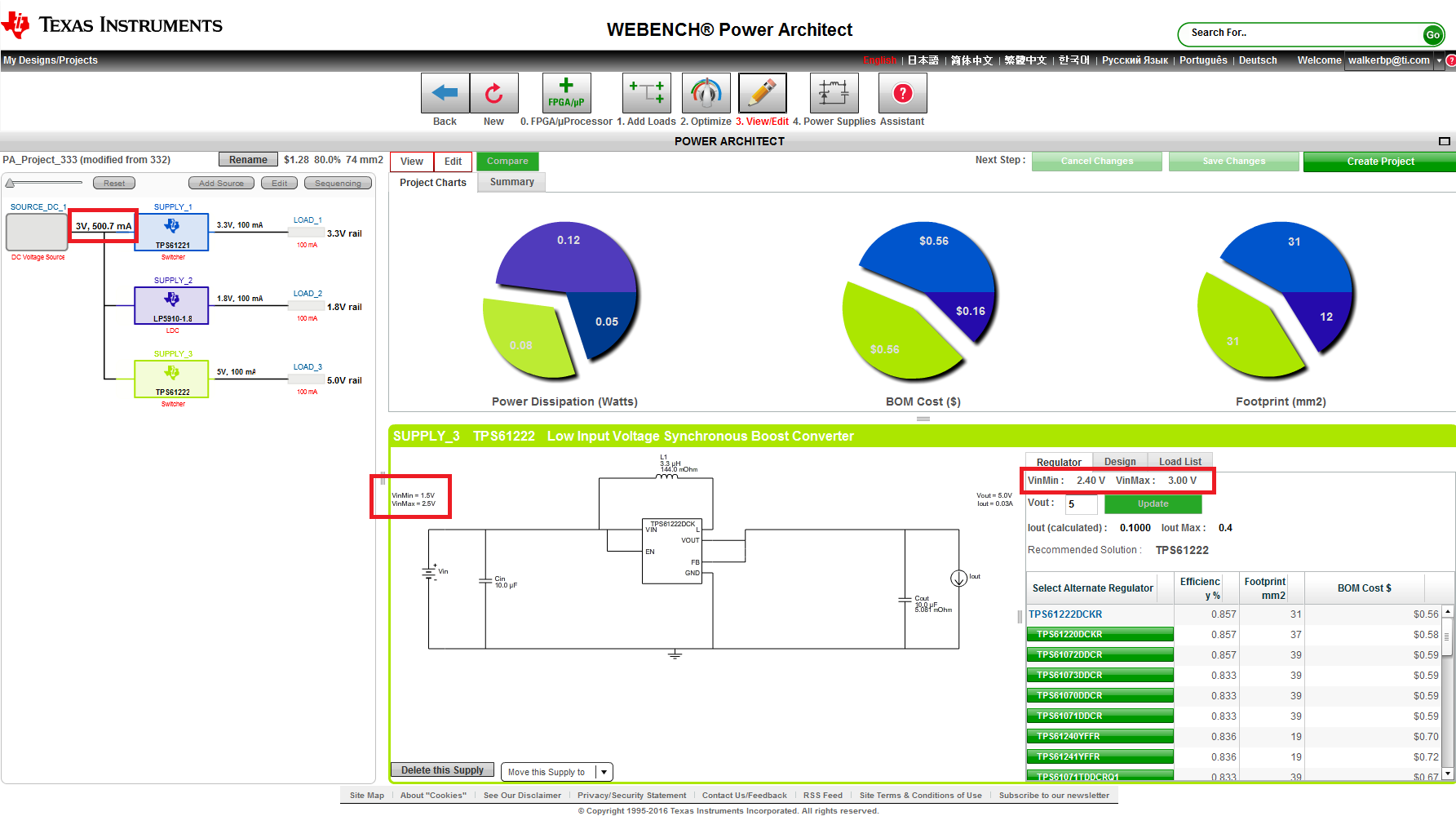1456x816 pixels.
Task: Select the TPS61221 supply block
Action: (171, 232)
